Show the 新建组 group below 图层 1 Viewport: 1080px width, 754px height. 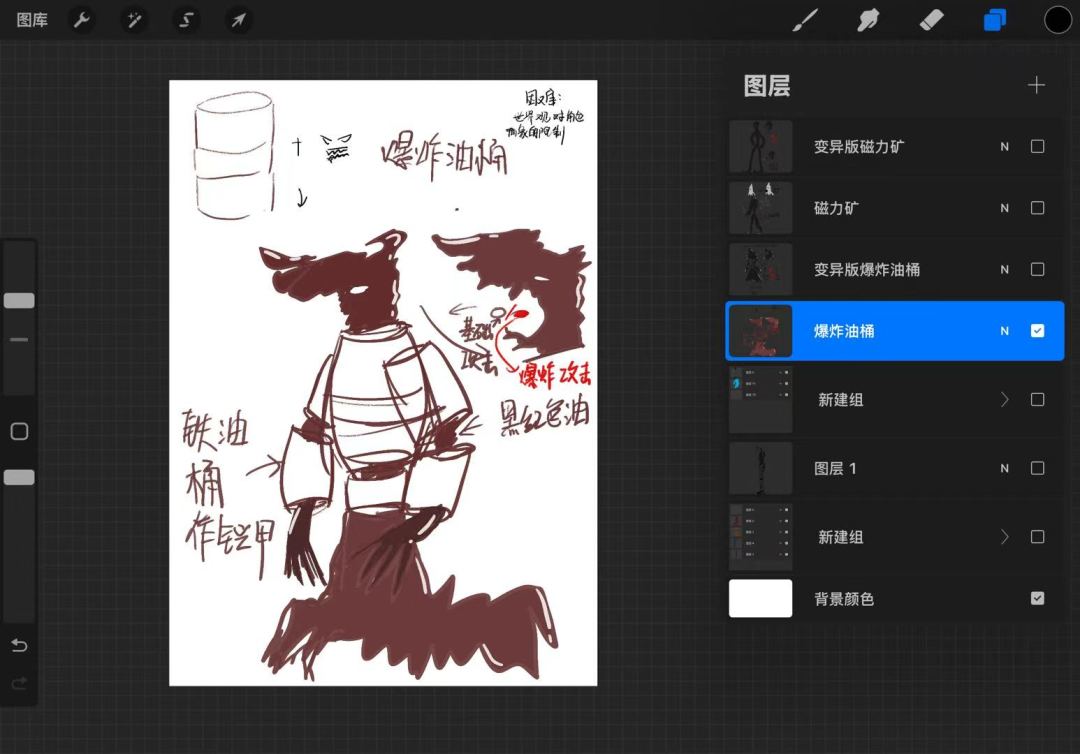1037,536
